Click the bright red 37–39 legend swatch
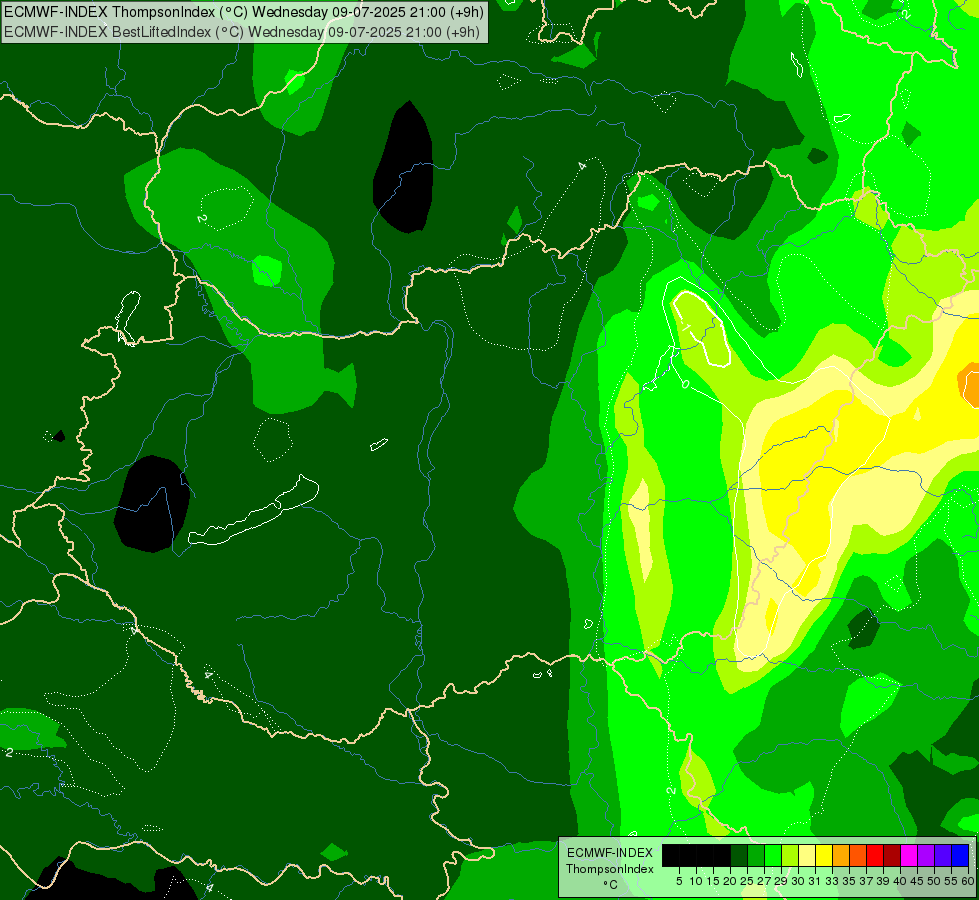 tap(875, 856)
